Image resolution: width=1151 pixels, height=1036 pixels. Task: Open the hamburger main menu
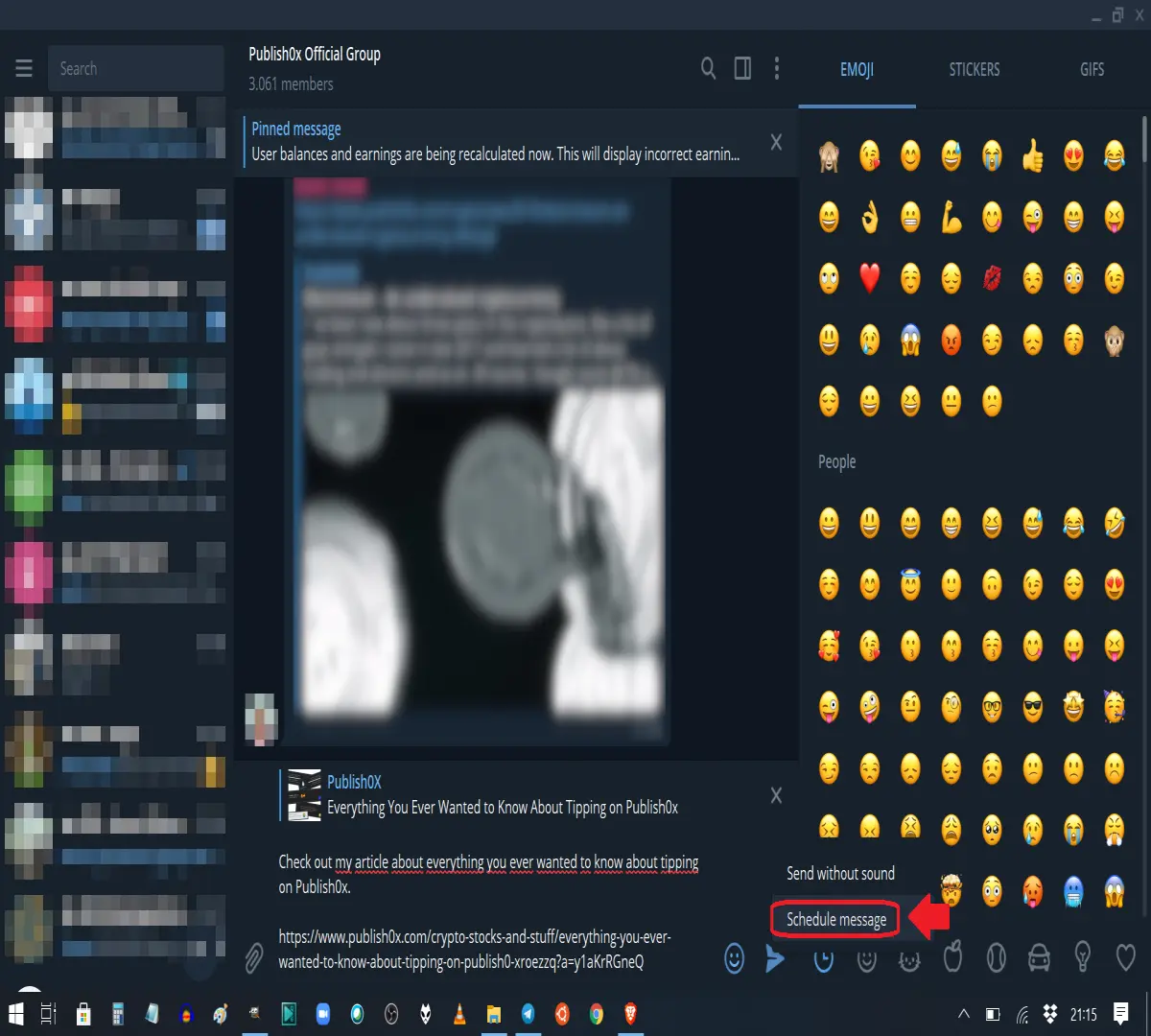coord(24,68)
